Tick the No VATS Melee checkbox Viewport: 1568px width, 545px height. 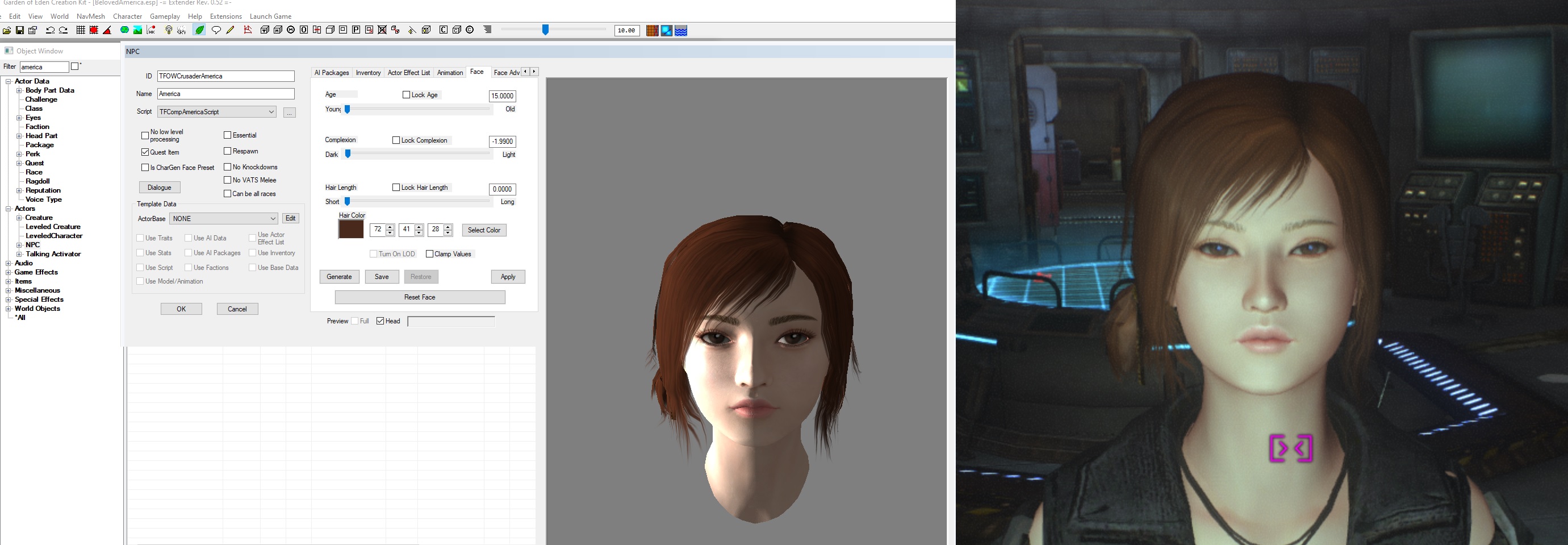coord(228,180)
